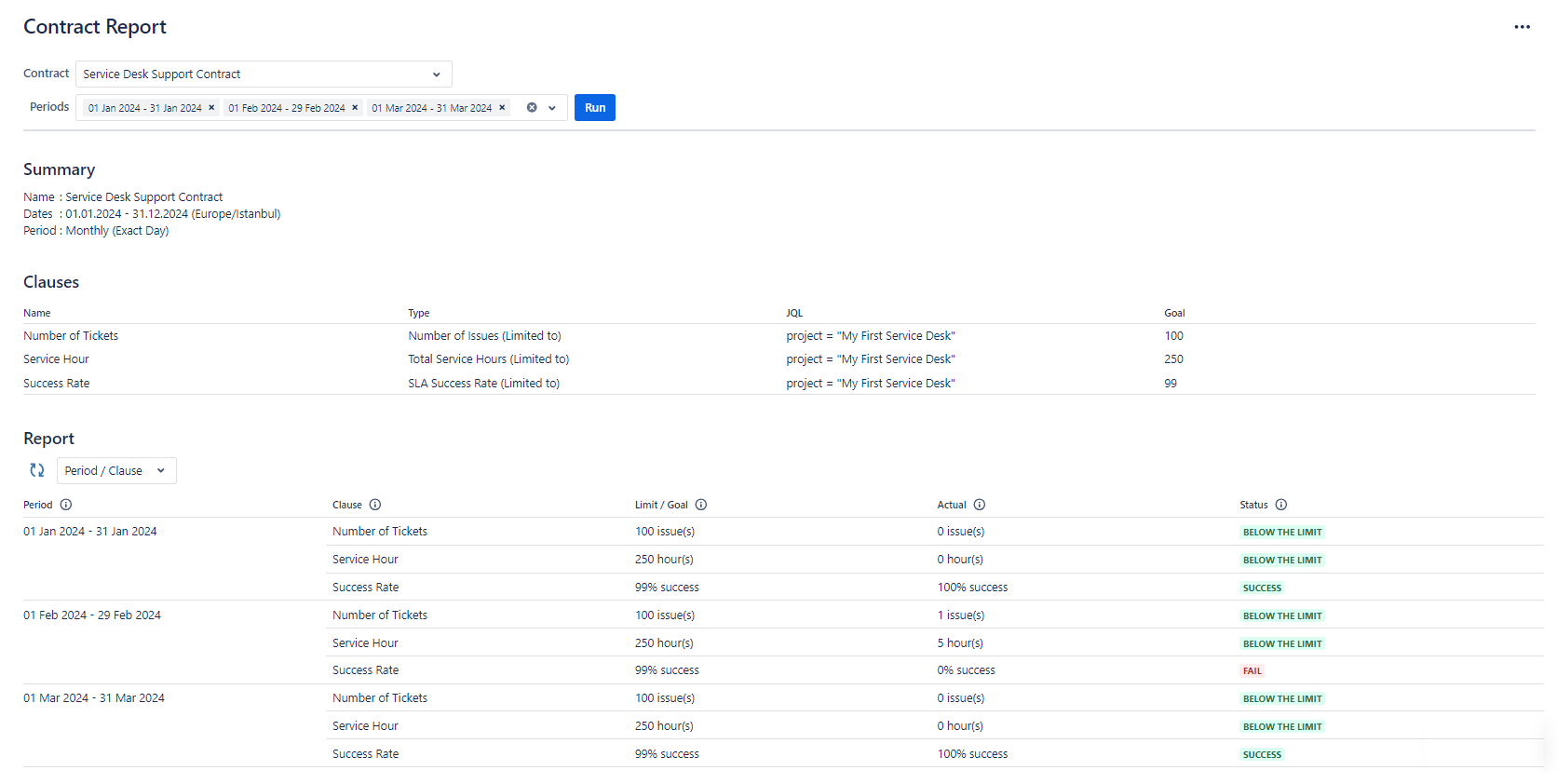The image size is (1557, 784).
Task: Remove the 01 Feb 2024 period tag
Action: [355, 107]
